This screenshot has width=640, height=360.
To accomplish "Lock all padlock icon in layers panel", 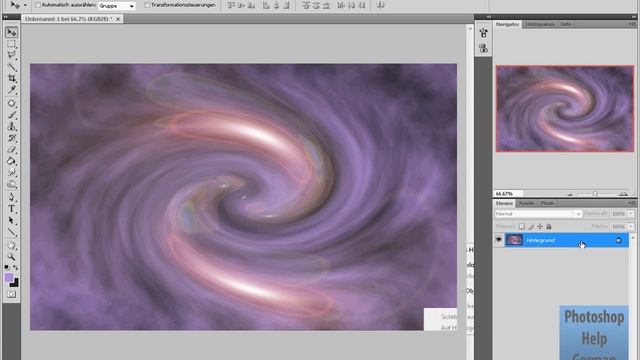I will (549, 226).
